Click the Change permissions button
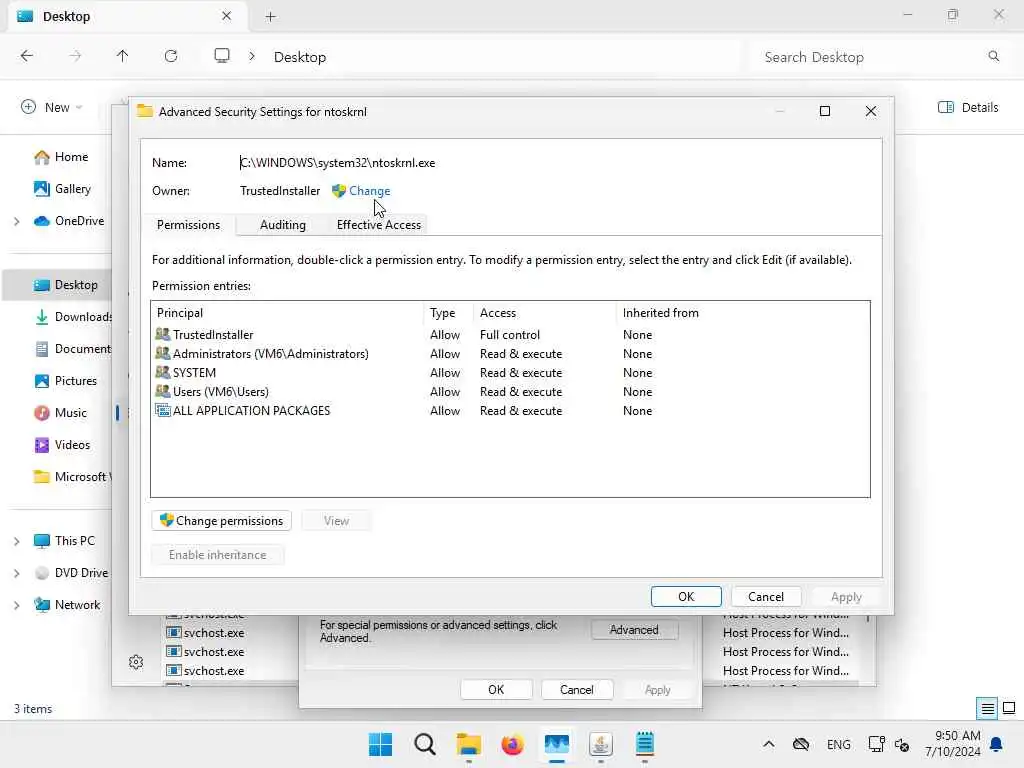This screenshot has height=768, width=1024. [221, 520]
